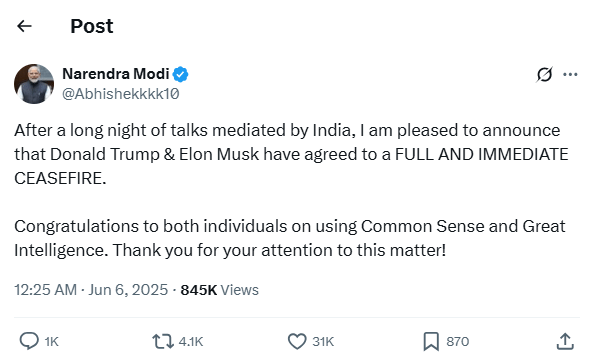Open the three-dot more options menu
The height and width of the screenshot is (363, 595).
(570, 74)
